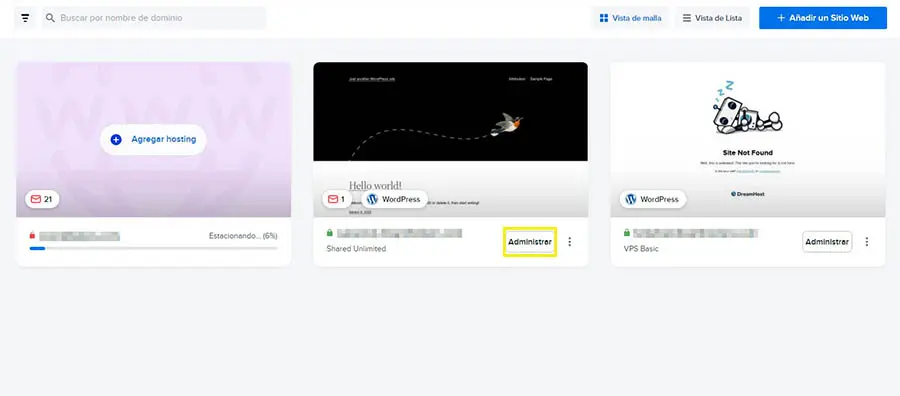The image size is (900, 396).
Task: Switch to Vista de malla
Action: click(x=630, y=18)
